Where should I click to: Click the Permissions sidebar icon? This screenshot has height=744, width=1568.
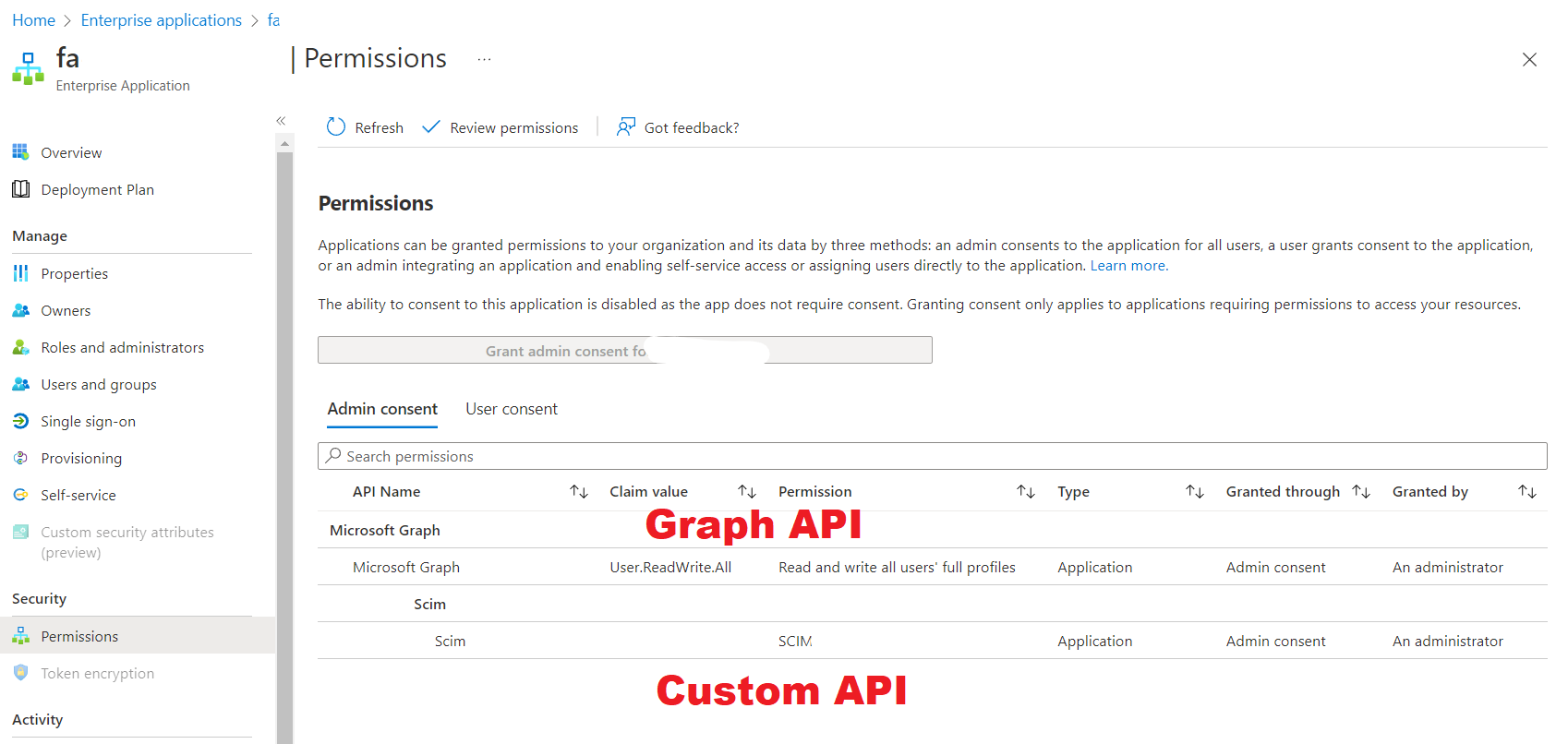point(20,636)
